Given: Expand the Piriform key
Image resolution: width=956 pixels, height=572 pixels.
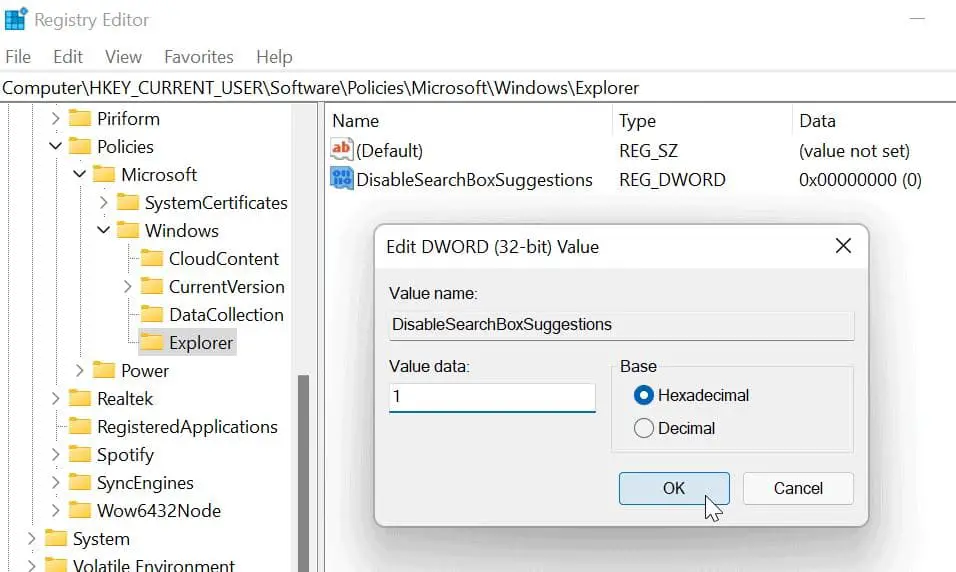Looking at the screenshot, I should [55, 118].
